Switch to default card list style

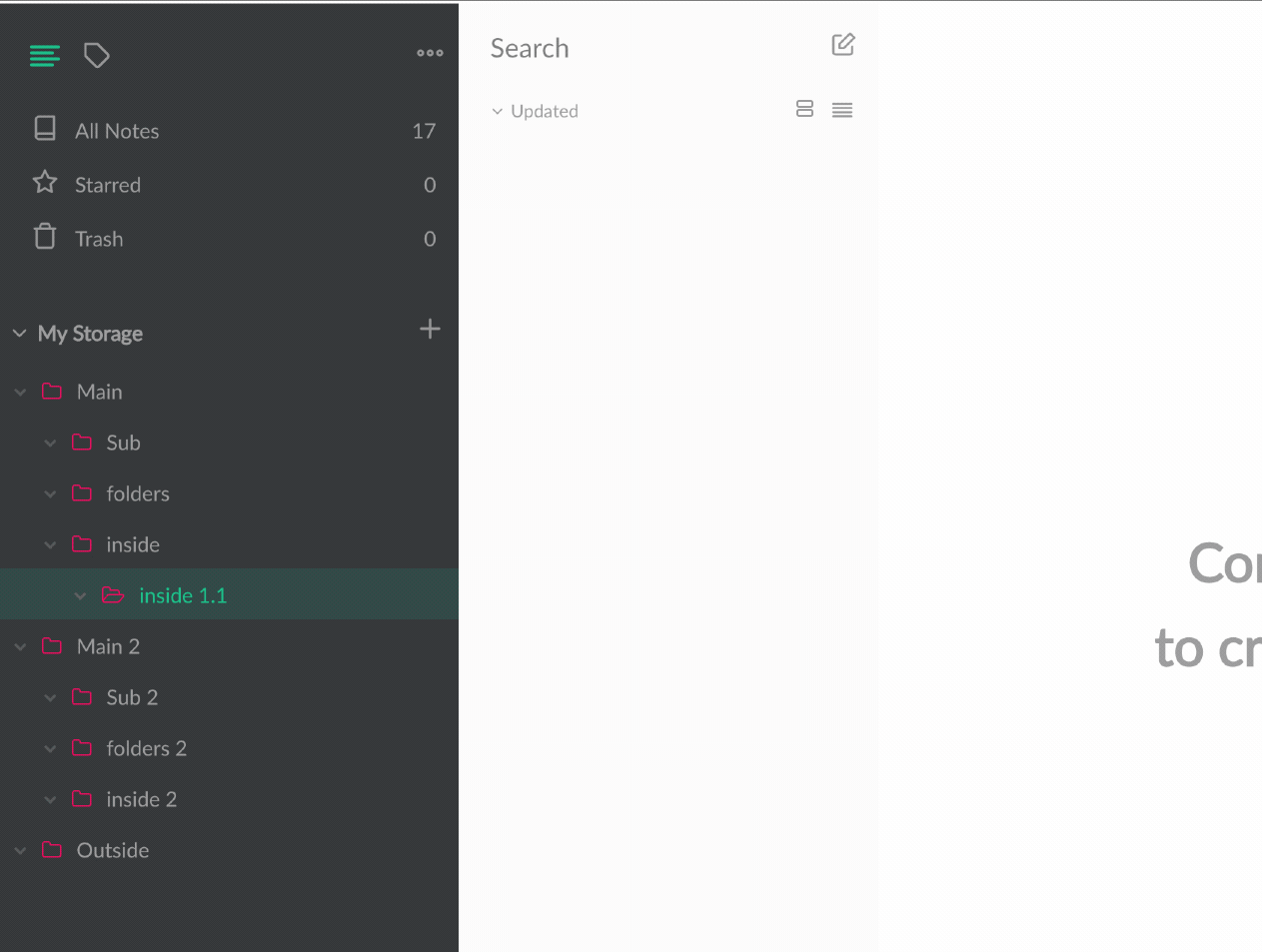point(804,109)
